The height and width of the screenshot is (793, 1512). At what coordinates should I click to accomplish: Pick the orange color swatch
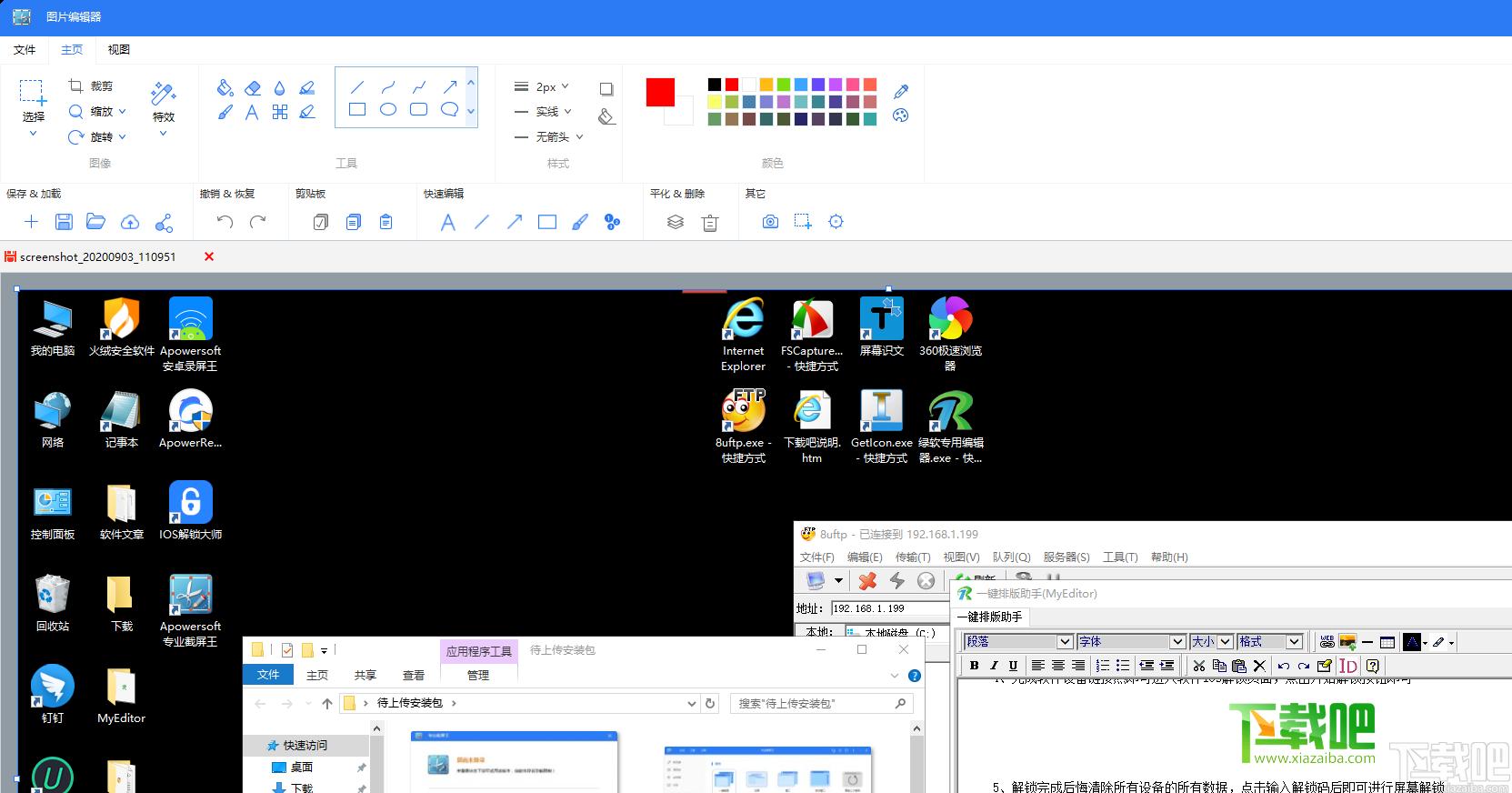coord(766,85)
